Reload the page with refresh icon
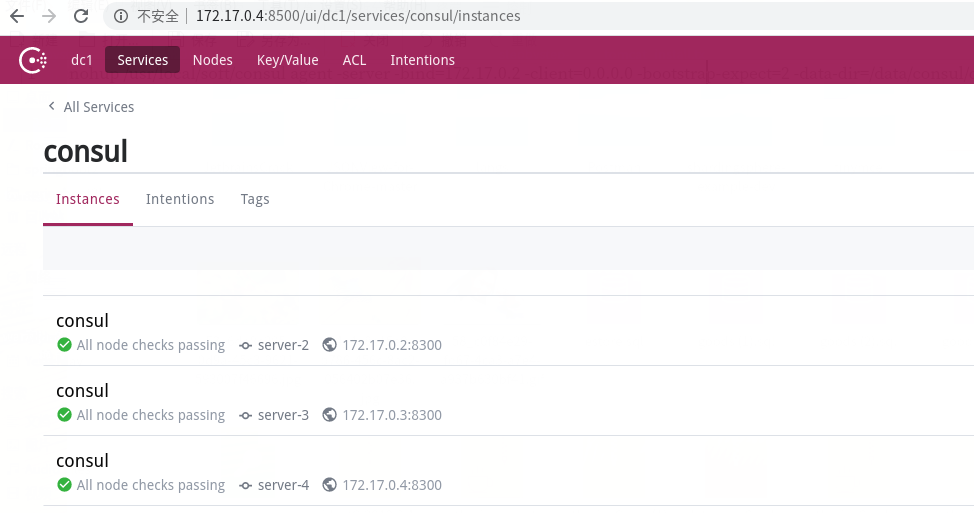Screen dimensions: 974x513 pyautogui.click(x=81, y=16)
